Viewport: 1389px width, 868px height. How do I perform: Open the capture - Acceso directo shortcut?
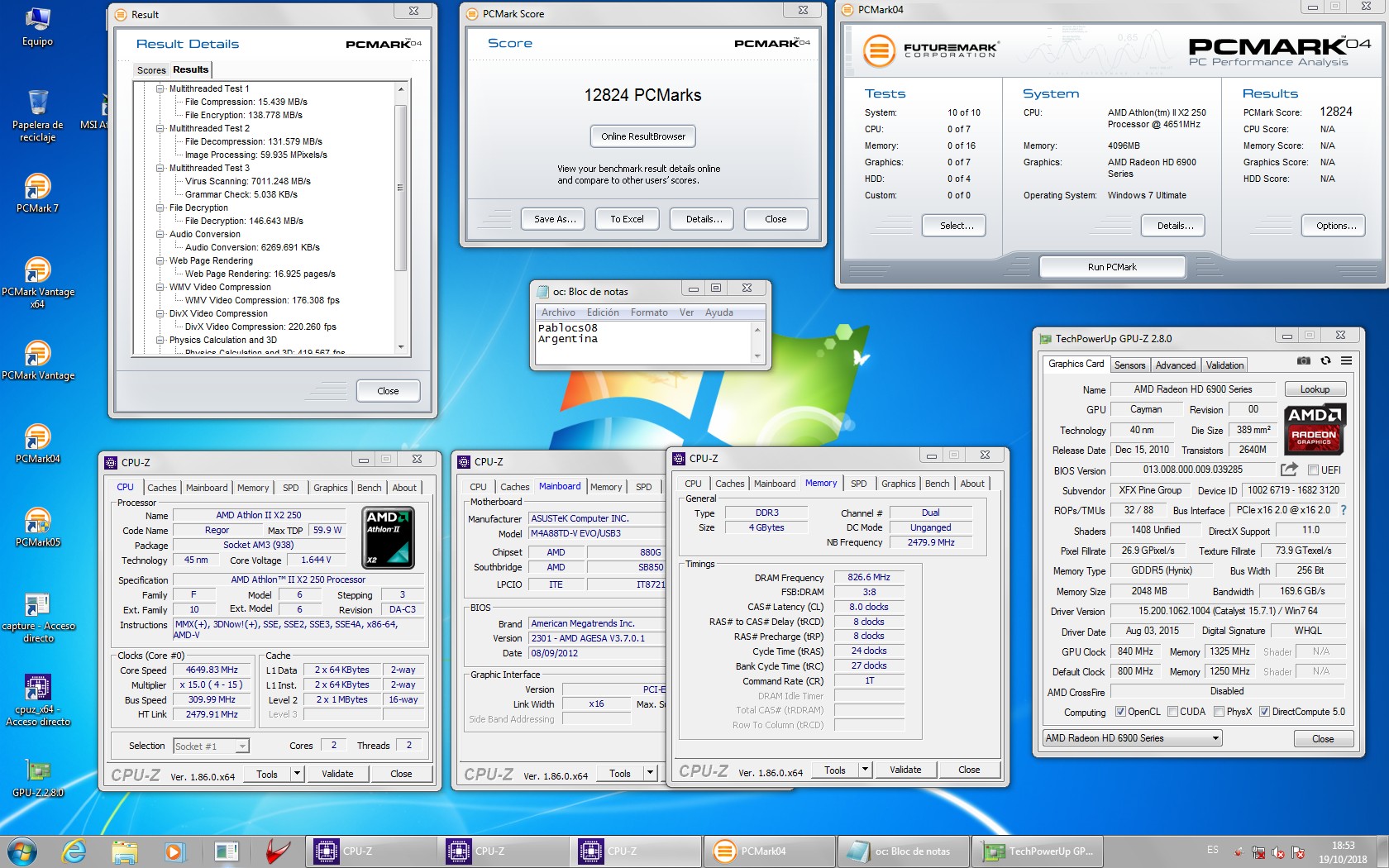click(x=37, y=618)
